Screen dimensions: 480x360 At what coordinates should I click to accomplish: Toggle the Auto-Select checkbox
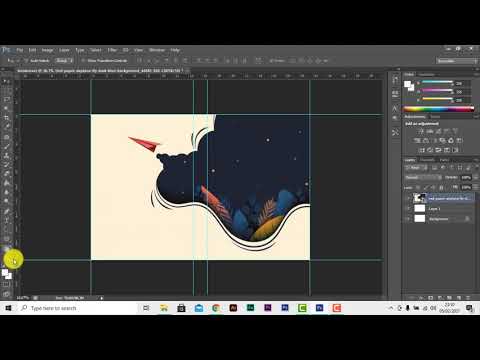26,61
